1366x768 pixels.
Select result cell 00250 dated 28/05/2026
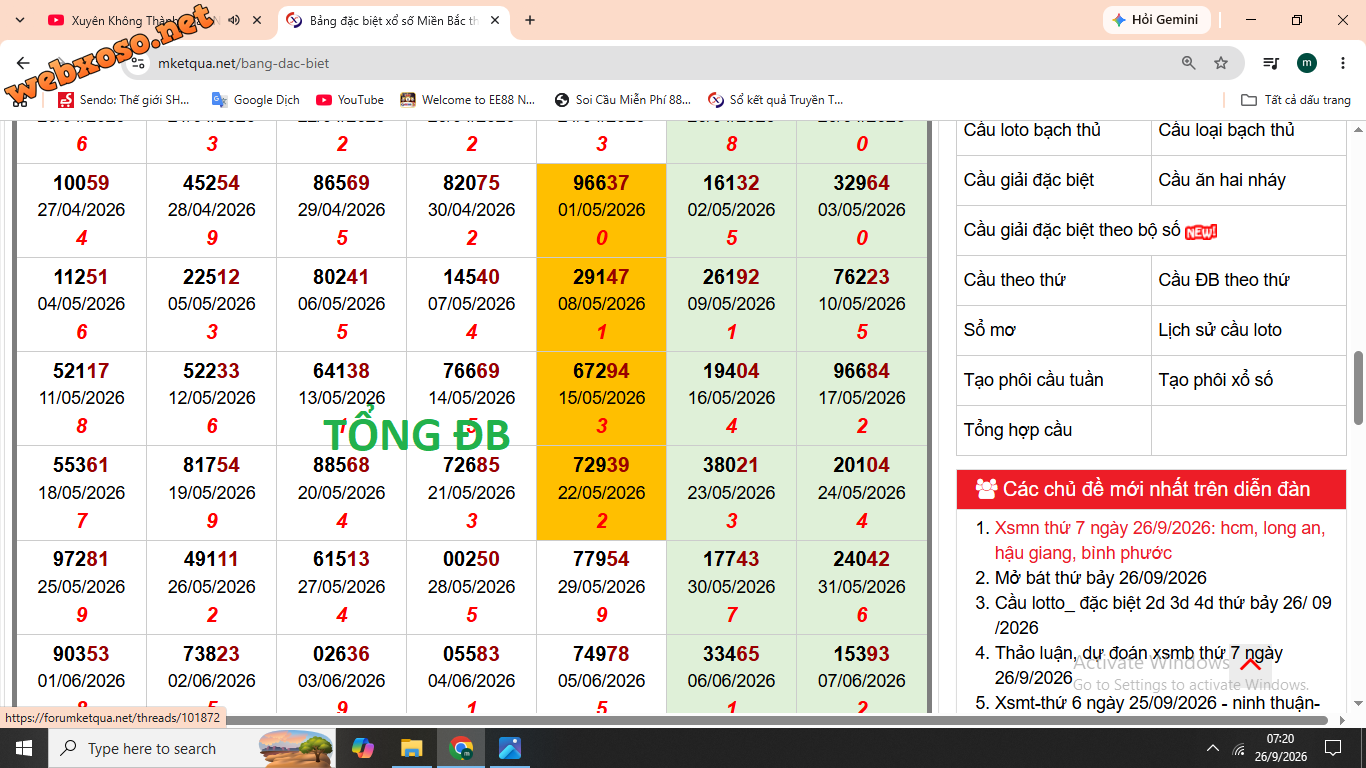coord(471,587)
